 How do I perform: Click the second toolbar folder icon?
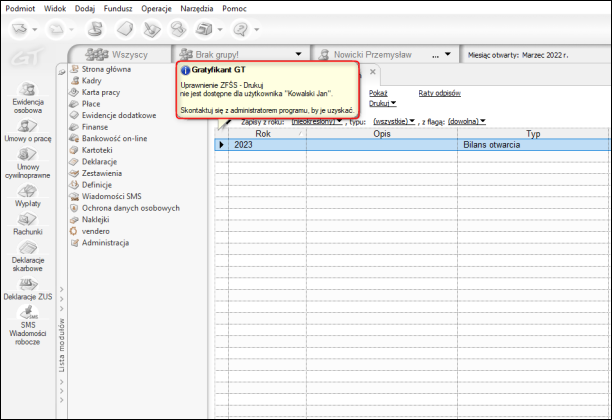[x=56, y=29]
